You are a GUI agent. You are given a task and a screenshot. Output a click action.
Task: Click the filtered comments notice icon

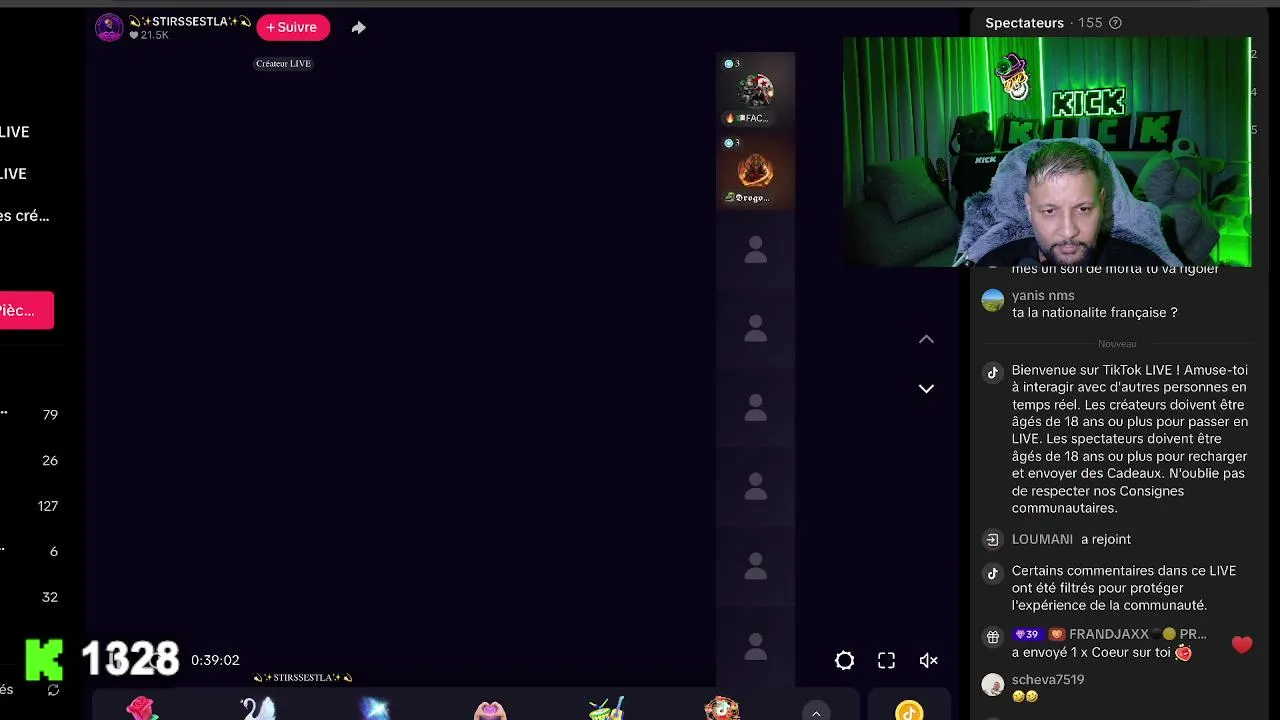(993, 573)
